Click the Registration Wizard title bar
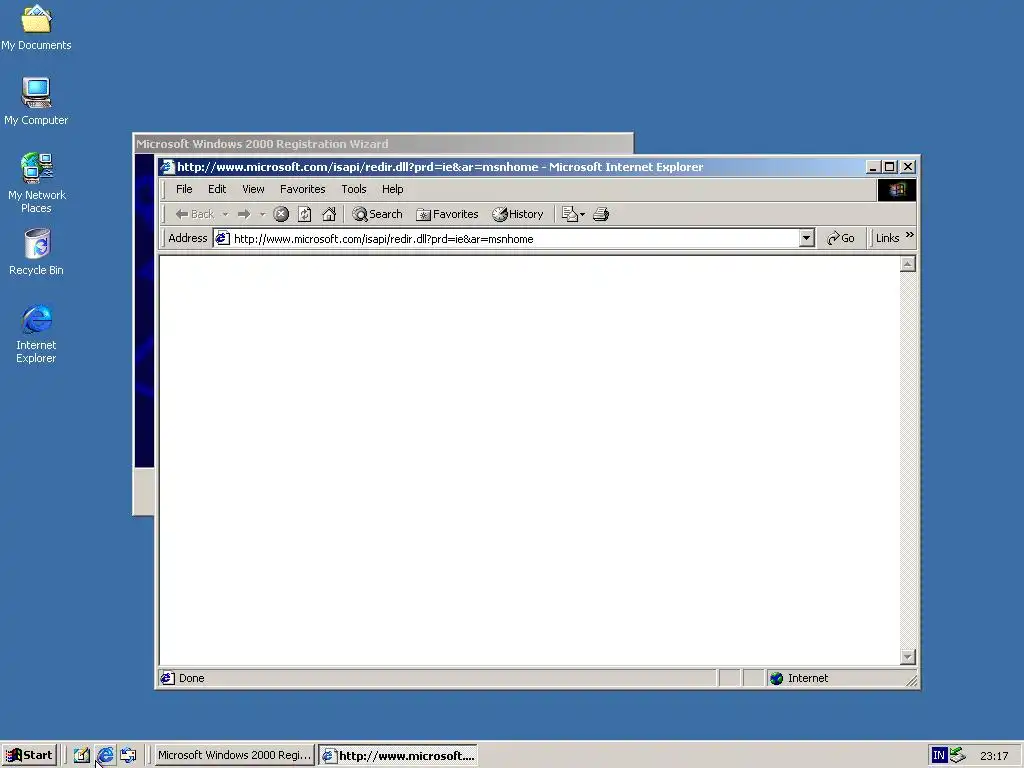The image size is (1024, 768). coord(383,144)
